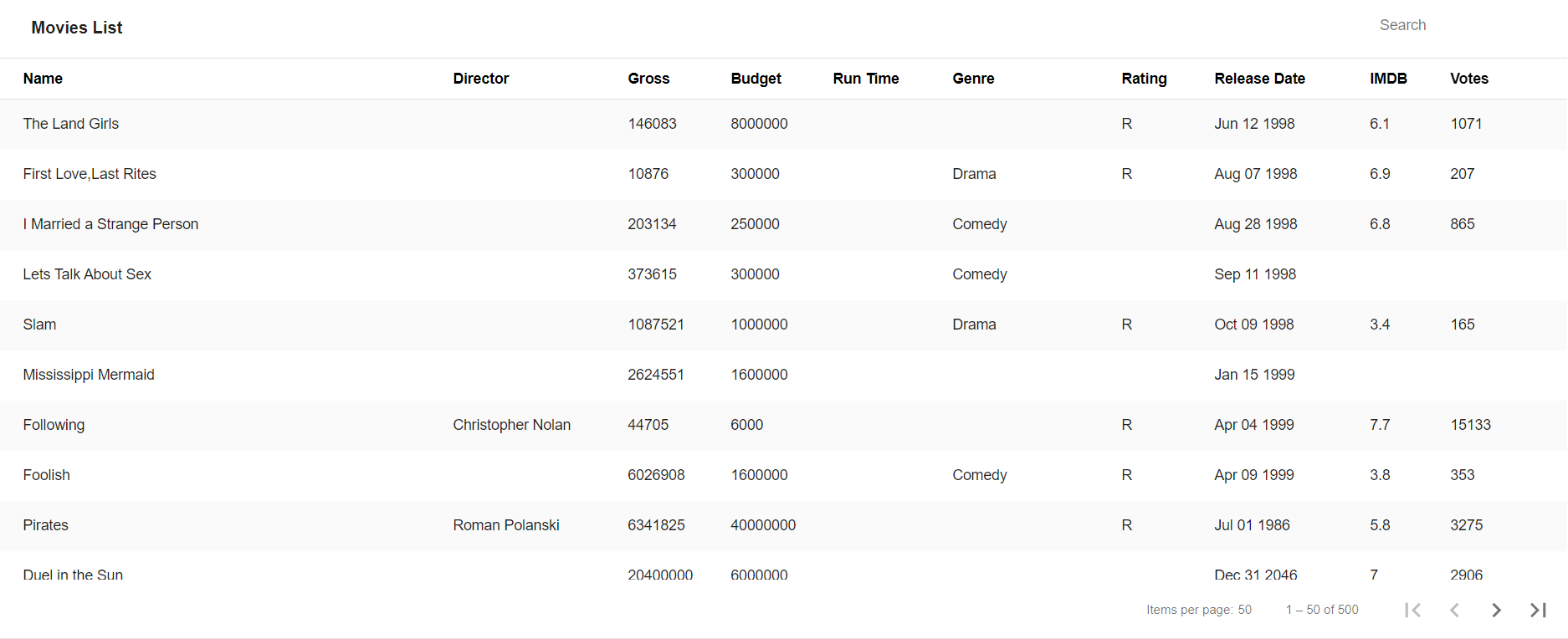Sort by the Director column header
Screen dimensions: 1568x639
tap(481, 79)
